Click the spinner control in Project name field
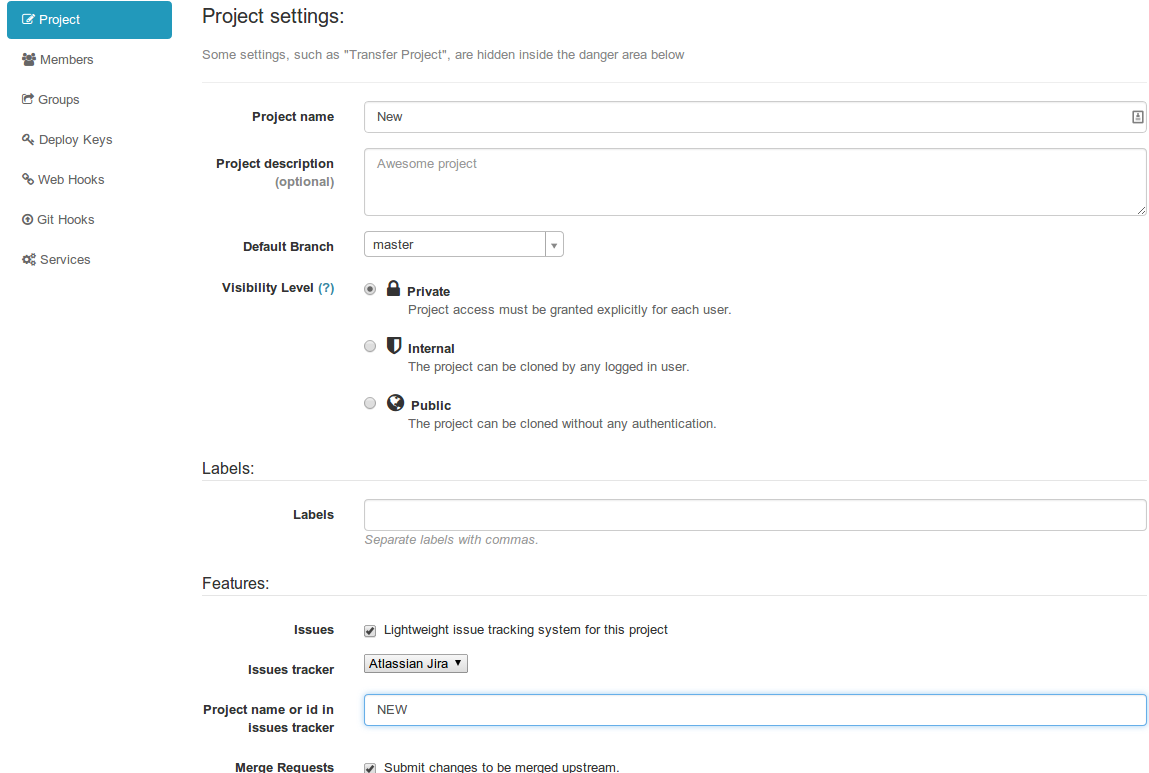Image resolution: width=1149 pixels, height=773 pixels. click(x=1137, y=117)
